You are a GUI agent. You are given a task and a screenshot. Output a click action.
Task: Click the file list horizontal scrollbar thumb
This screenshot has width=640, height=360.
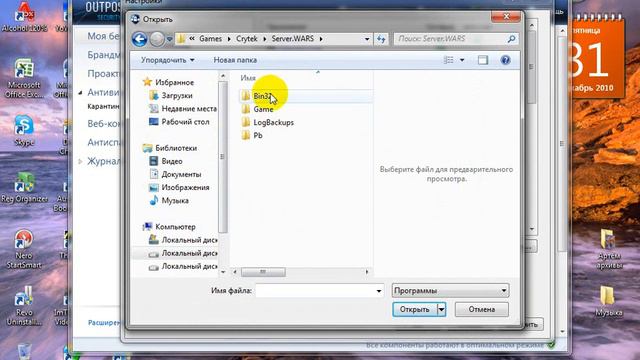(263, 272)
